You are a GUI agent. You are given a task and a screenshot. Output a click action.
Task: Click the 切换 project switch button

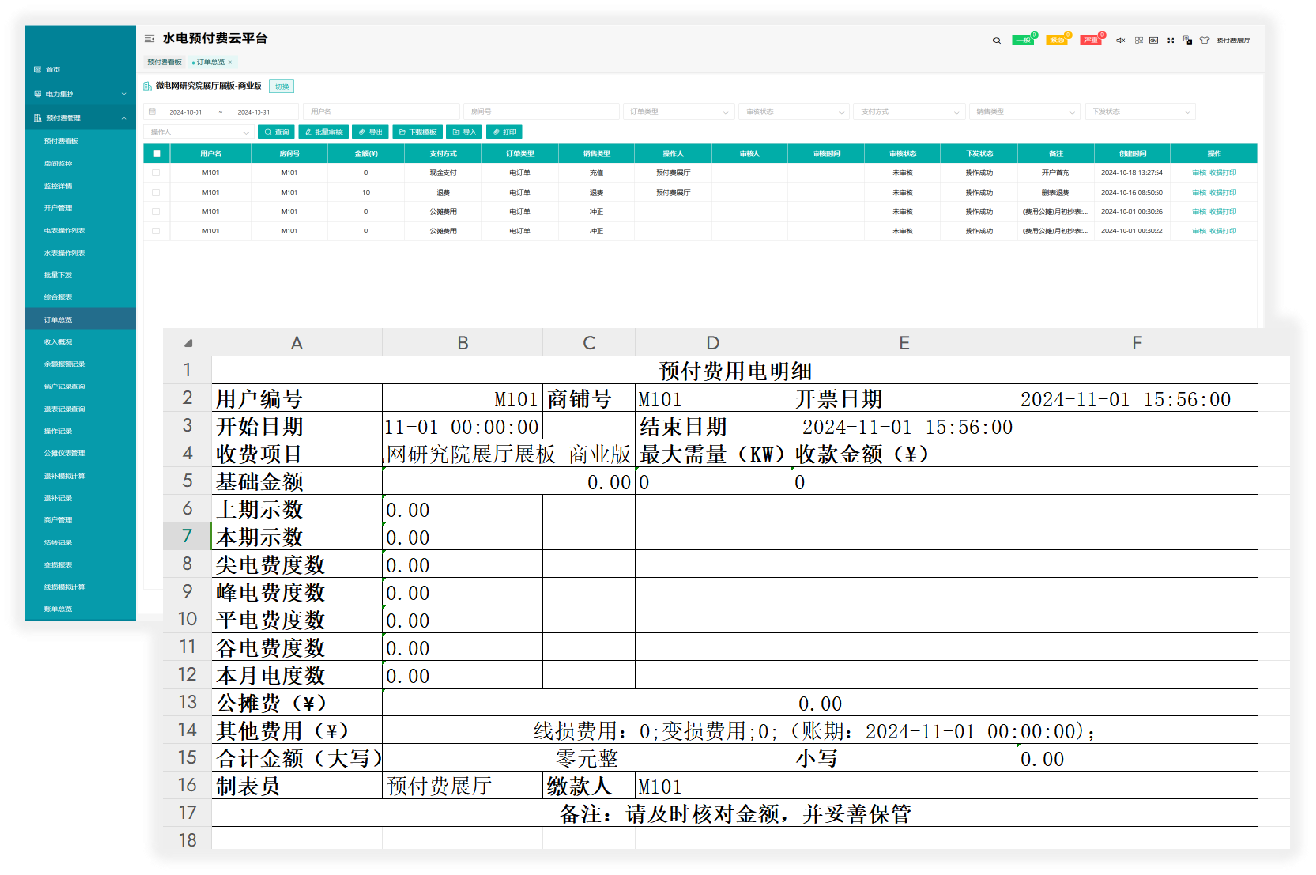click(x=282, y=87)
